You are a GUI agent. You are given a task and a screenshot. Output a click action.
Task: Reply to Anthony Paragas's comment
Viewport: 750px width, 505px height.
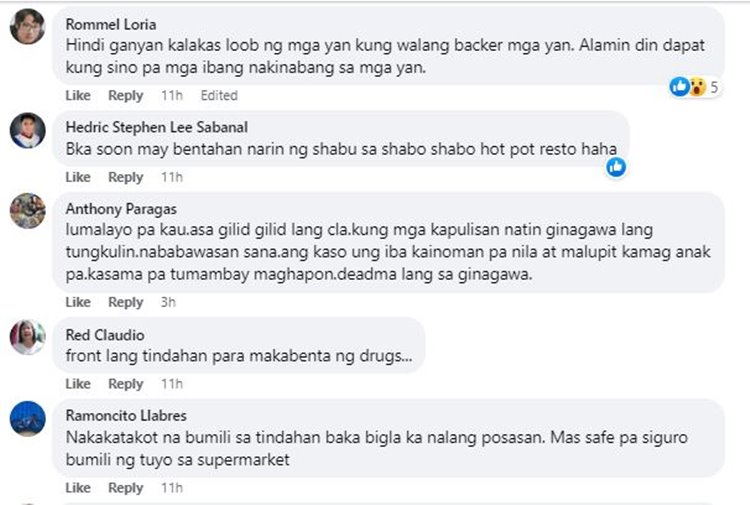point(126,302)
